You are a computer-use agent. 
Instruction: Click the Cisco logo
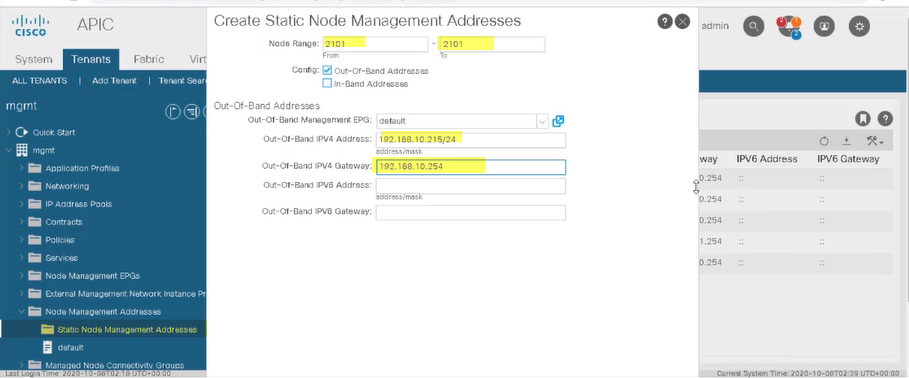pyautogui.click(x=31, y=26)
